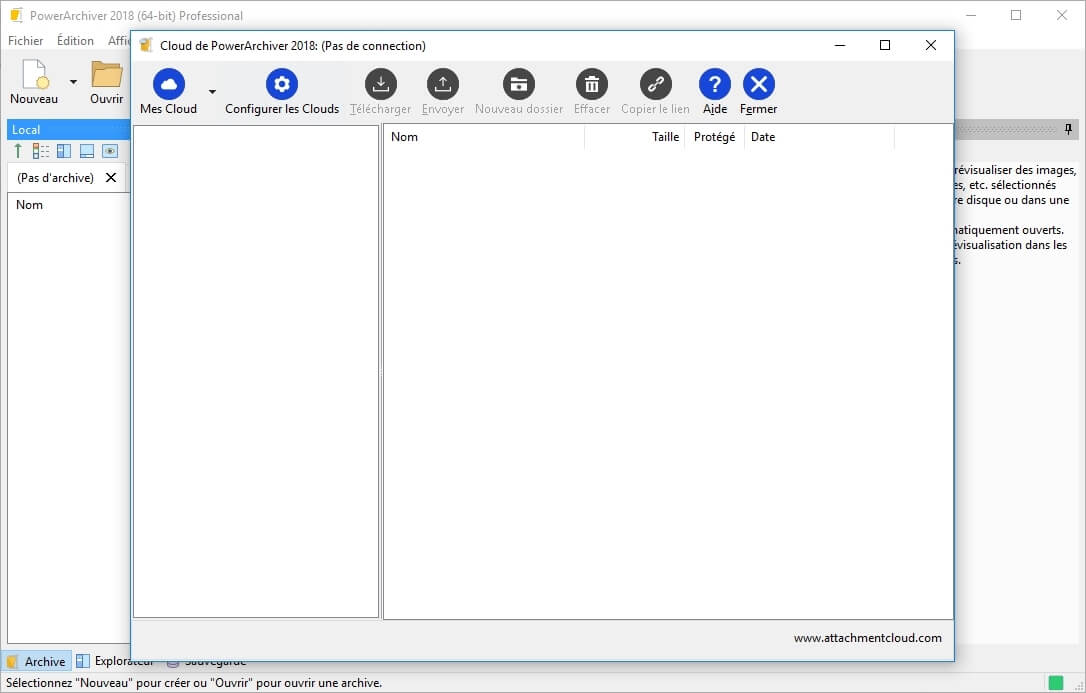1086x693 pixels.
Task: Click the Copier le lien icon
Action: (655, 84)
